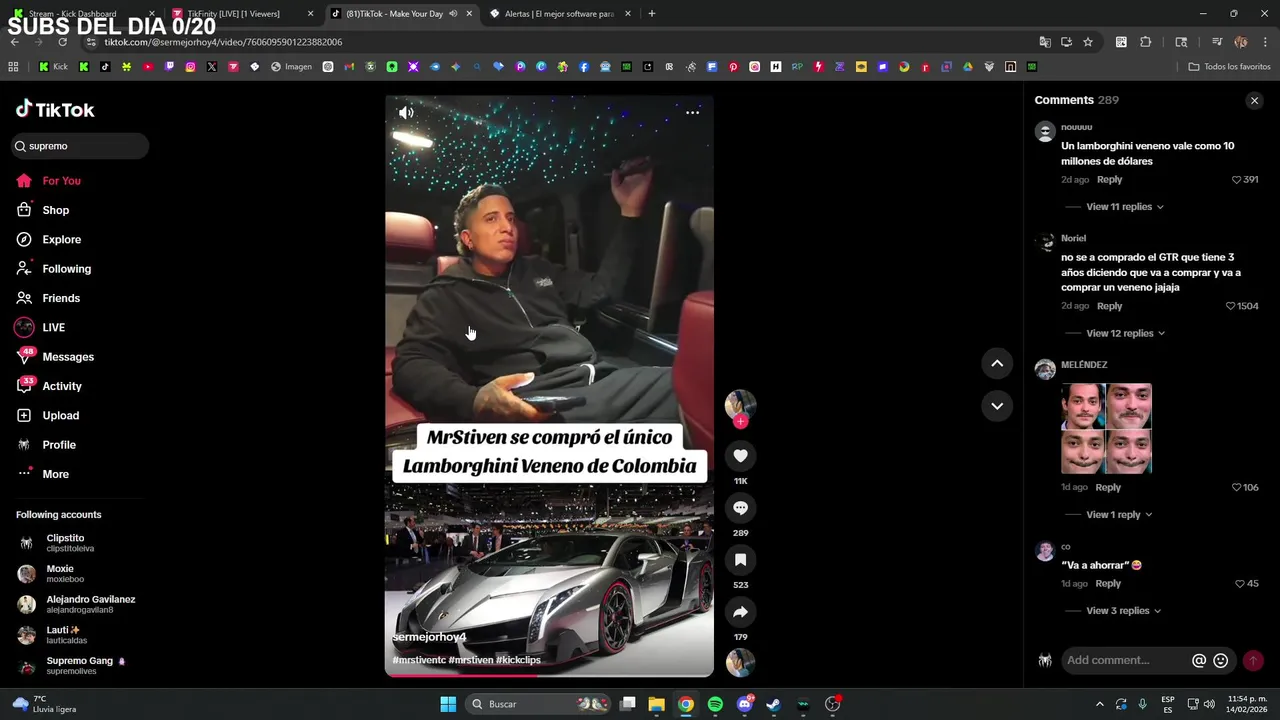
Task: Reply to Noriel's comment
Action: coord(1109,306)
